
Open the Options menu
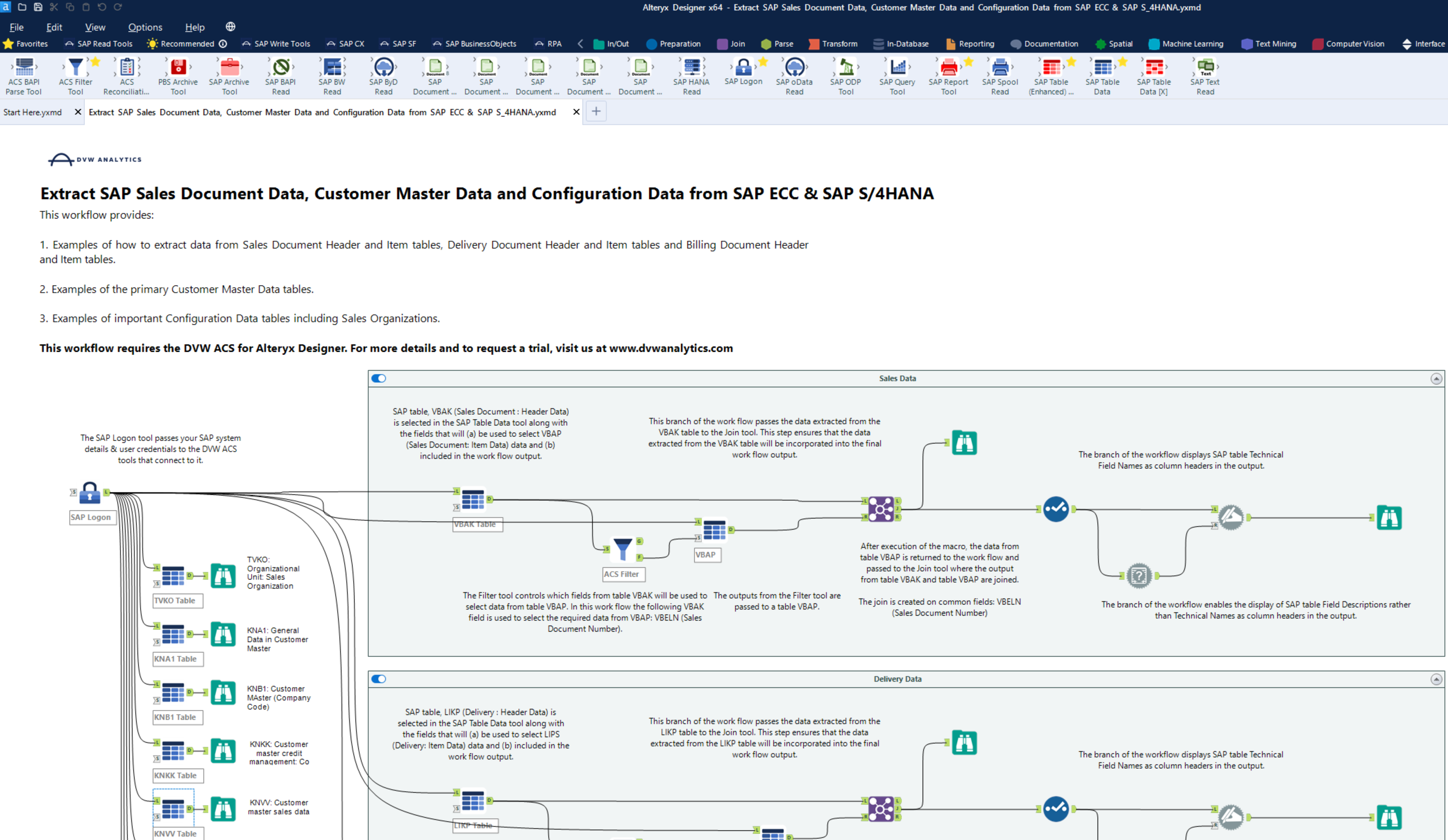[145, 27]
